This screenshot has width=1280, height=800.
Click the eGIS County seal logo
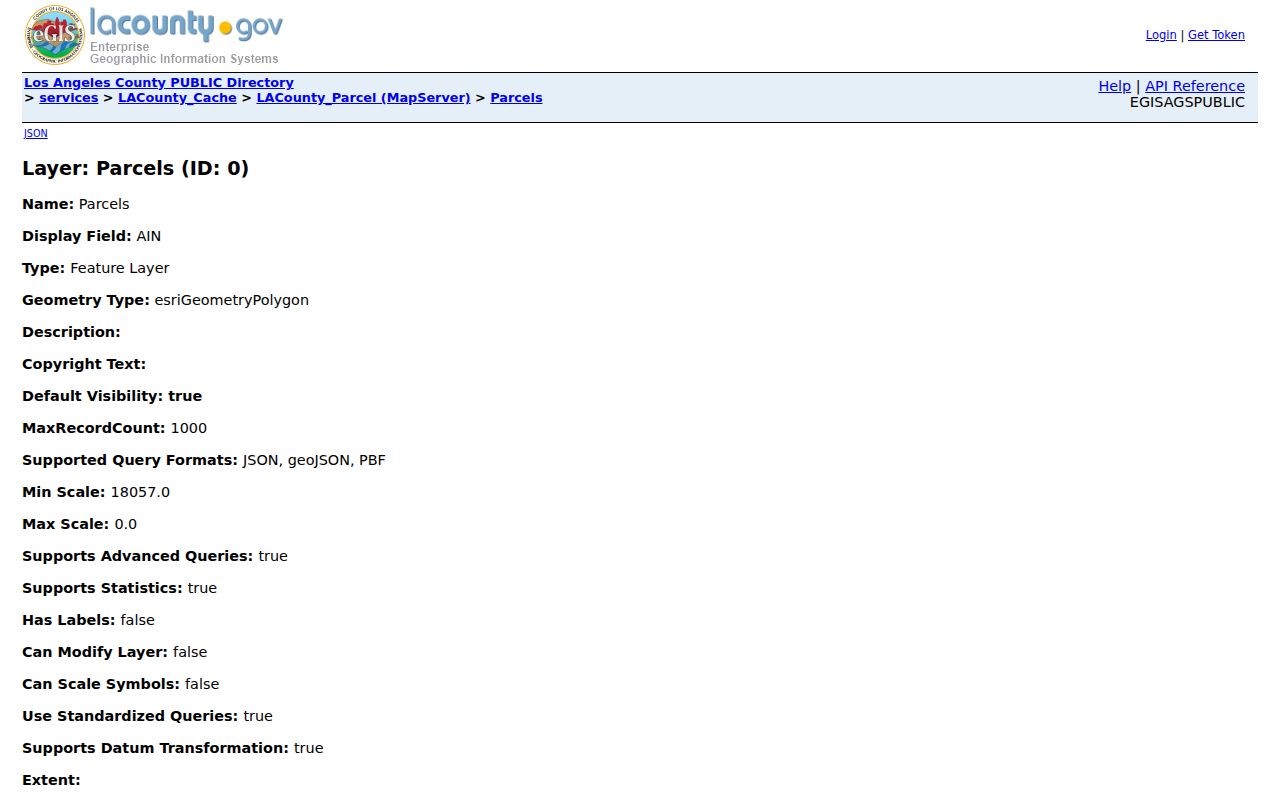click(54, 36)
